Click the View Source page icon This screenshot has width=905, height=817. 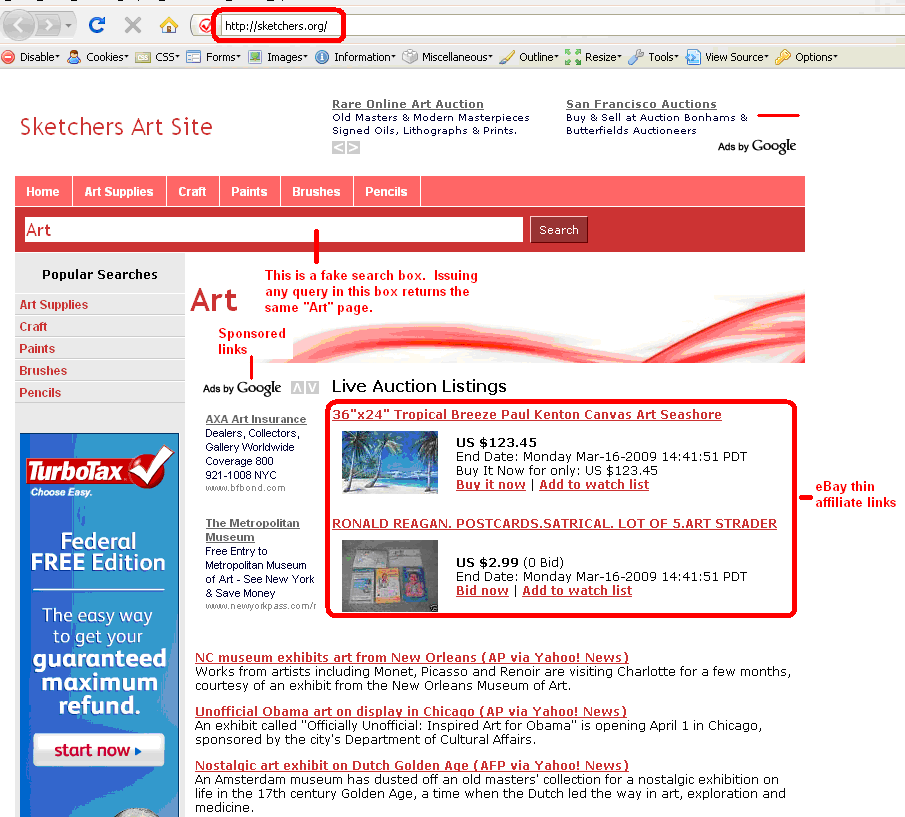693,57
